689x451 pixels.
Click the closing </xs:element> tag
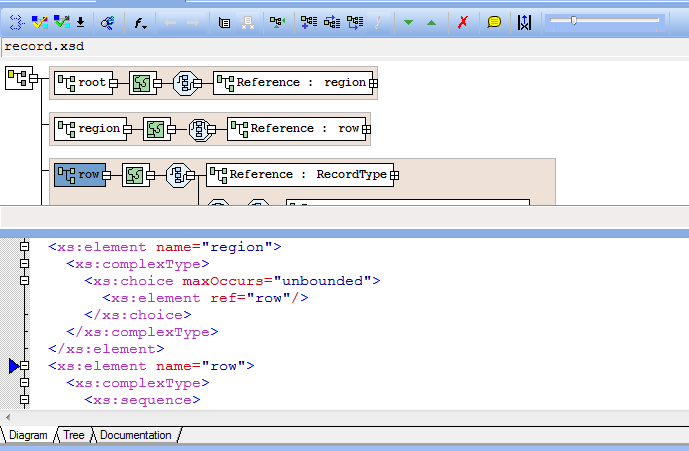(x=106, y=349)
